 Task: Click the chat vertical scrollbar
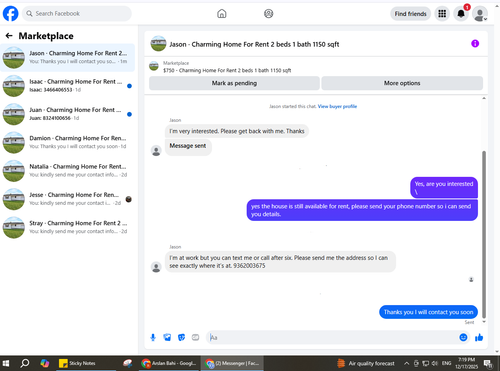484,234
